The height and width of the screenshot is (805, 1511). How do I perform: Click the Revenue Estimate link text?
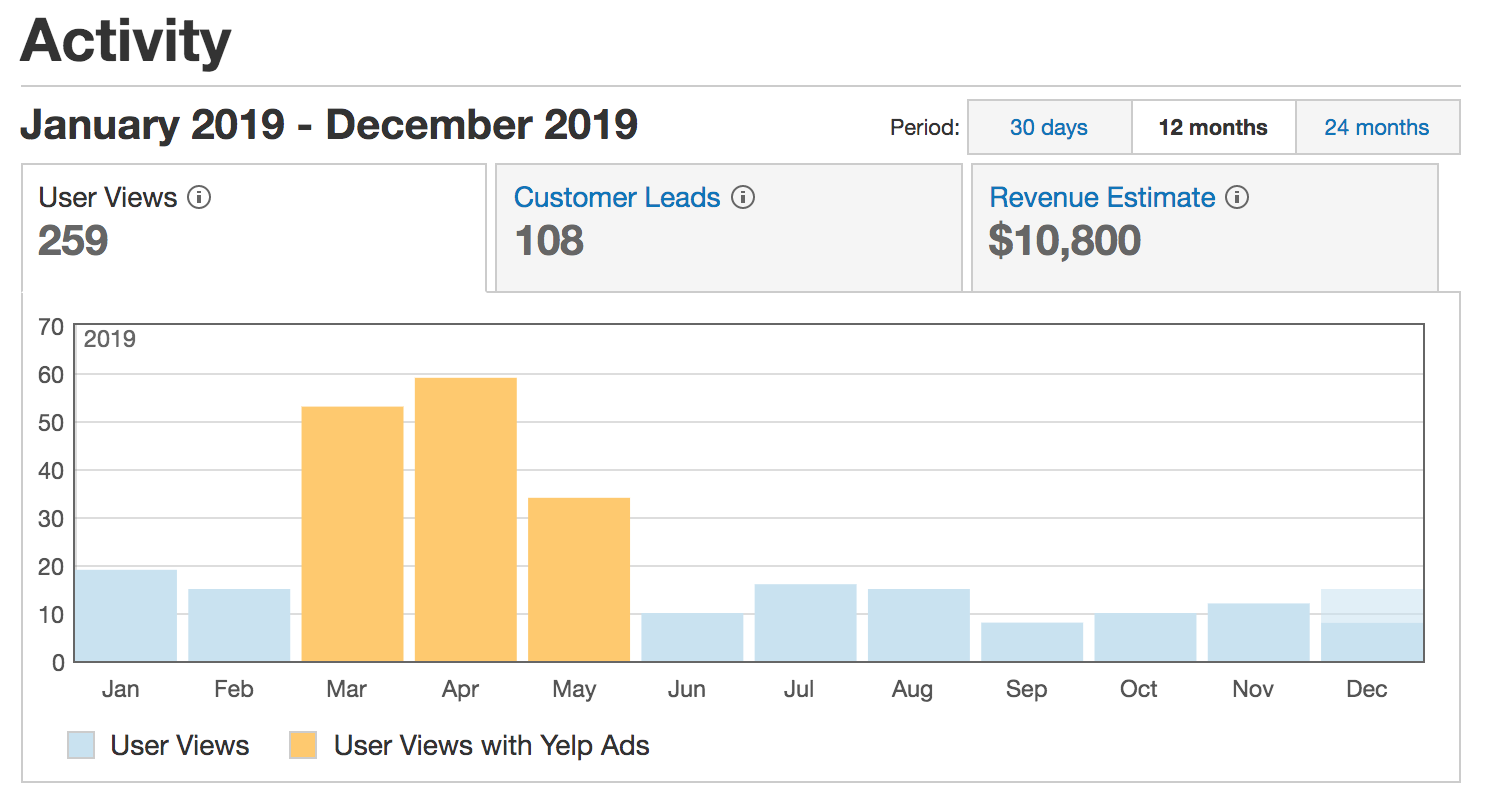coord(1102,198)
